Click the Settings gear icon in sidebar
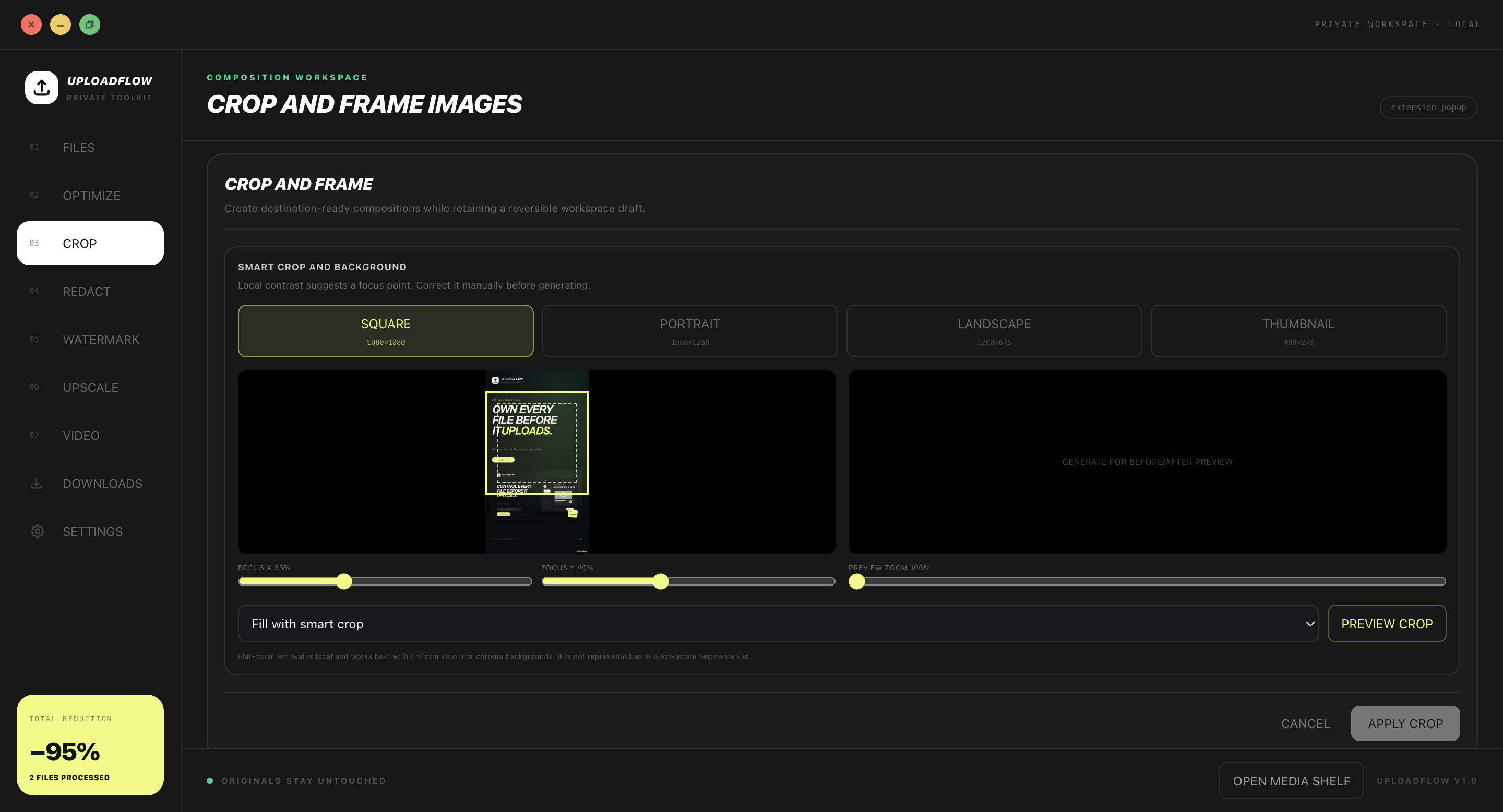Viewport: 1503px width, 812px height. (38, 531)
